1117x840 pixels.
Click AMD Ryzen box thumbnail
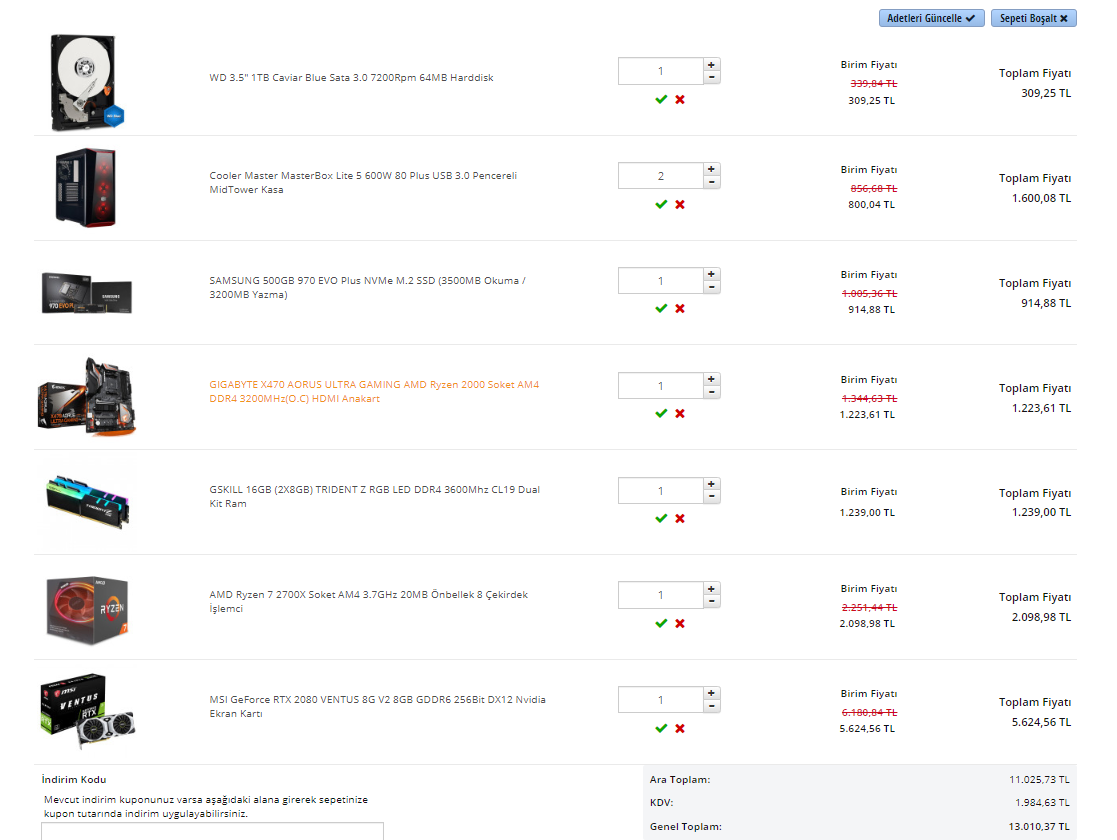coord(87,610)
